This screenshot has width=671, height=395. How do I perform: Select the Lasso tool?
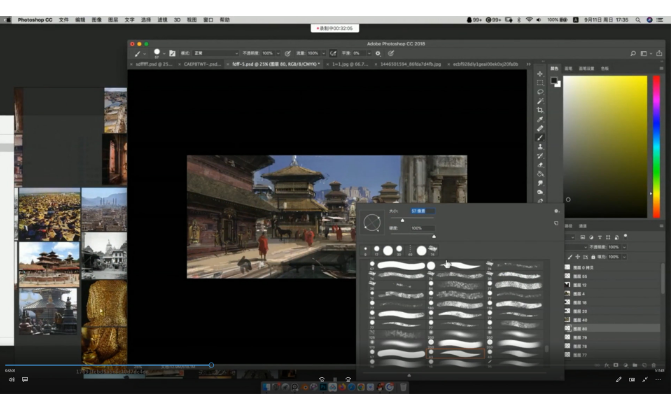[x=540, y=92]
